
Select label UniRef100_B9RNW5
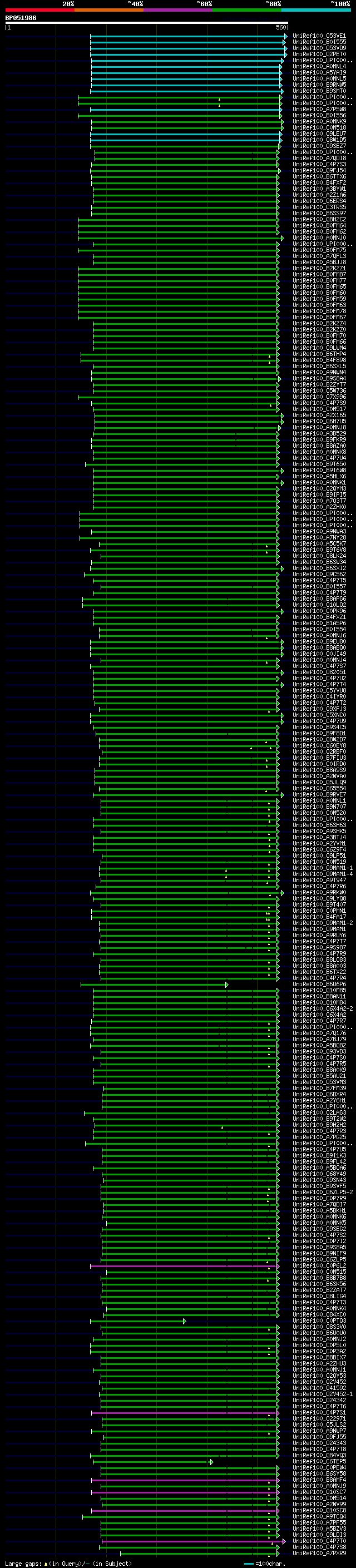319,85
